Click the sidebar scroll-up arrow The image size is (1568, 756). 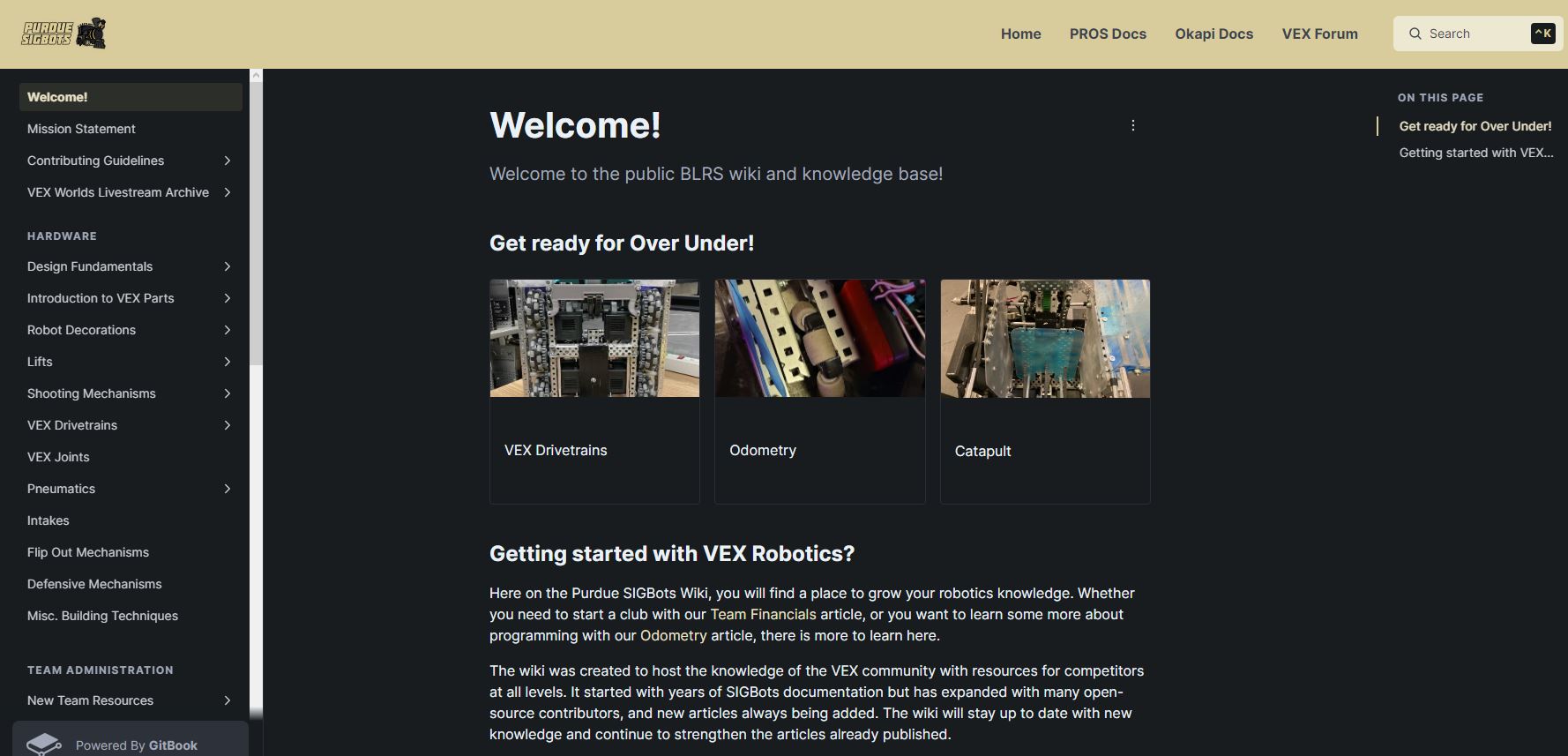(x=256, y=75)
